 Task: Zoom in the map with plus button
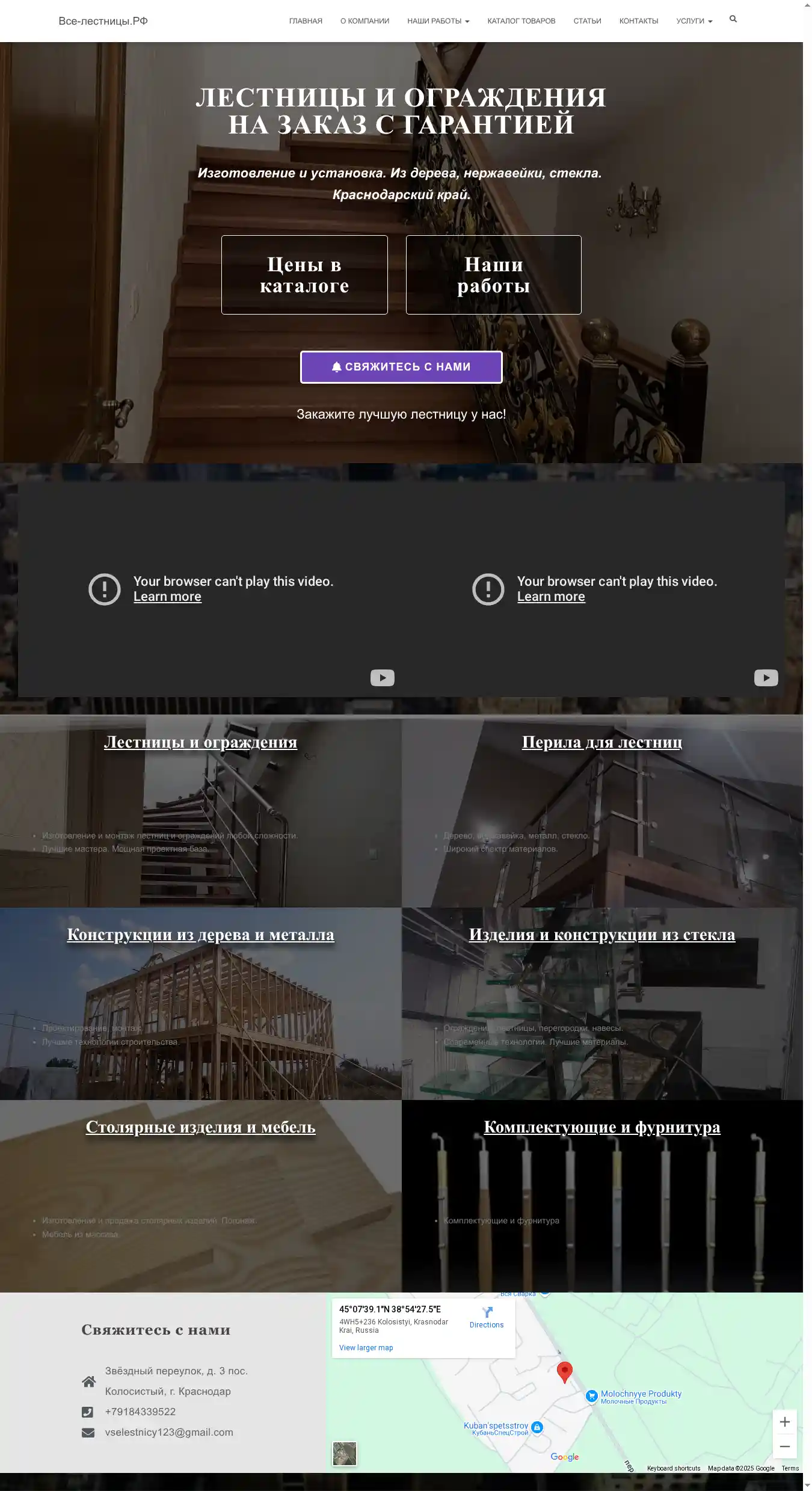[785, 1422]
